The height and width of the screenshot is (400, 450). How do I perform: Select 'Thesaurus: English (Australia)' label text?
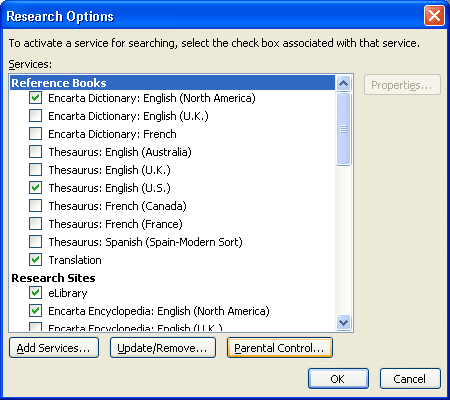coord(120,152)
